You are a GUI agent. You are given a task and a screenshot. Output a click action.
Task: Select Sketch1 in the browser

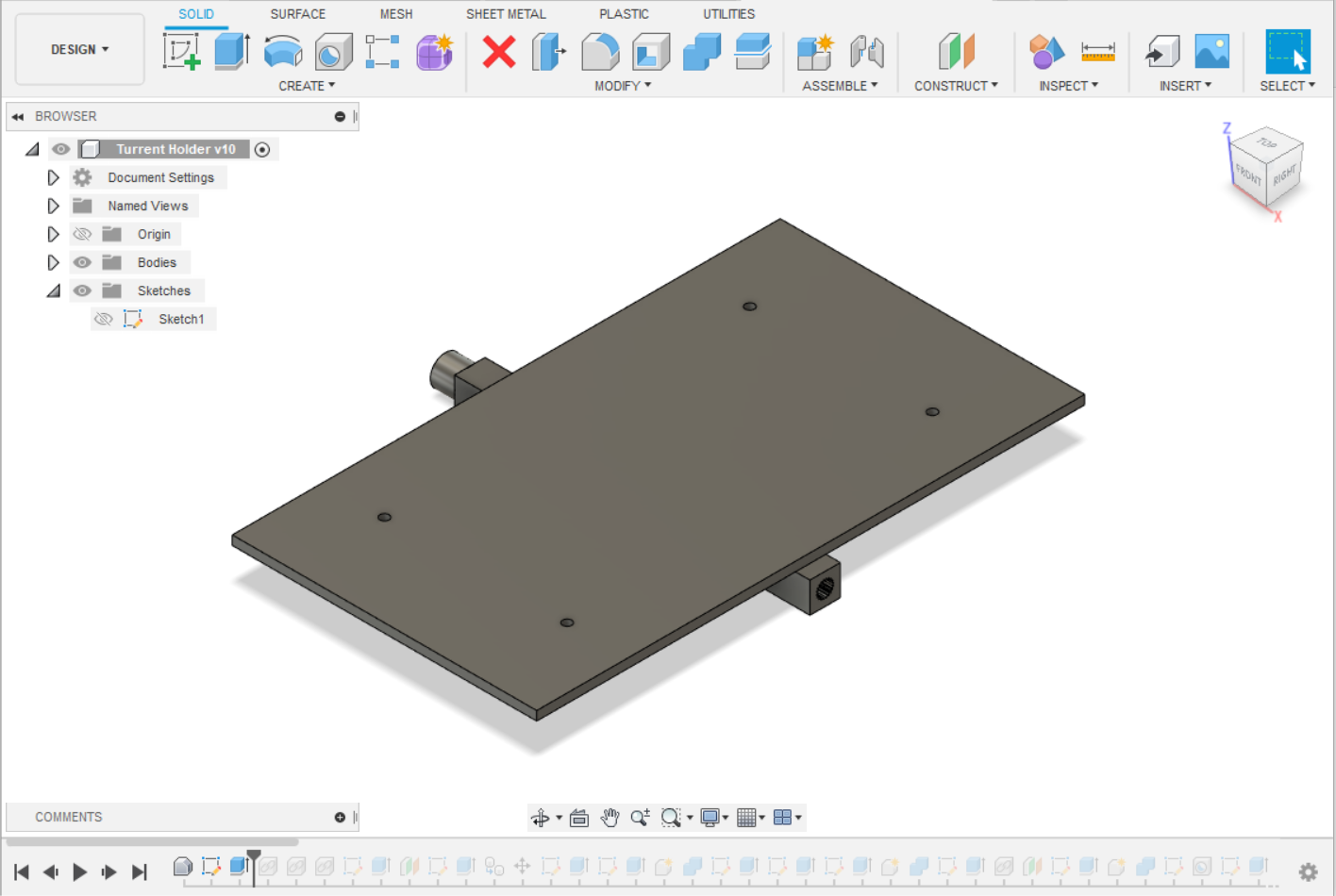pyautogui.click(x=181, y=319)
